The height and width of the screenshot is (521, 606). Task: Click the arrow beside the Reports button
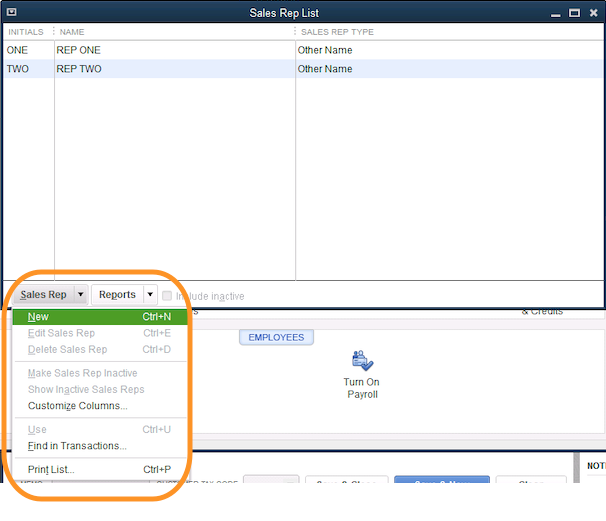pos(150,295)
